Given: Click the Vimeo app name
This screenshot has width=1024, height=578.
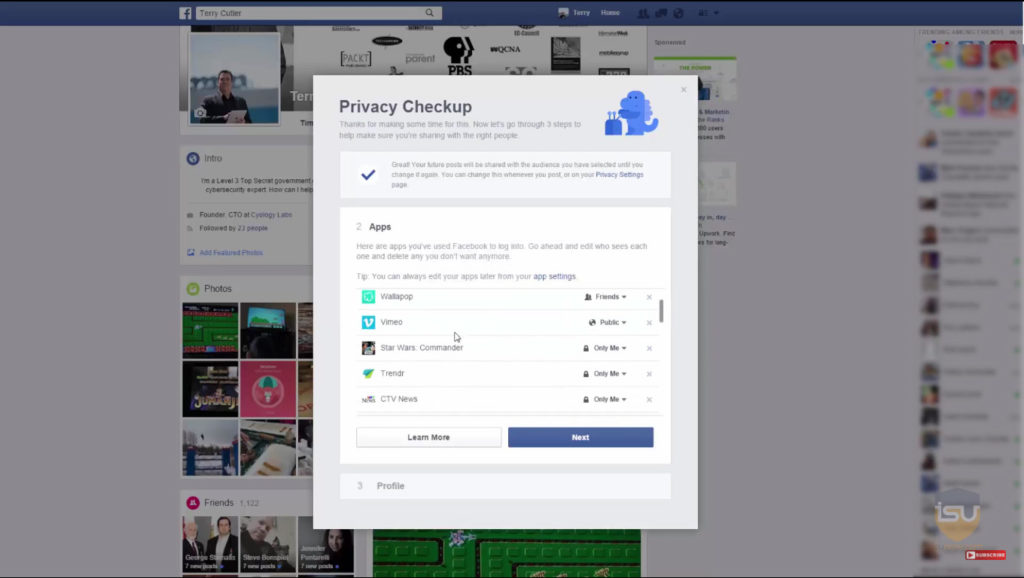Looking at the screenshot, I should click(x=391, y=323).
